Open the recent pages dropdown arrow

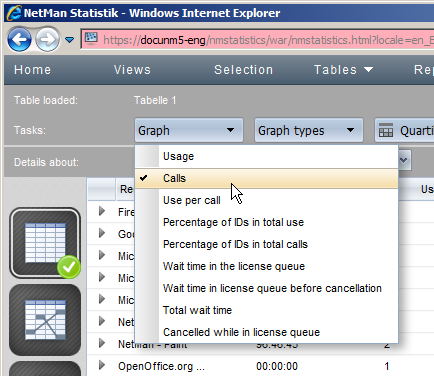[x=69, y=40]
